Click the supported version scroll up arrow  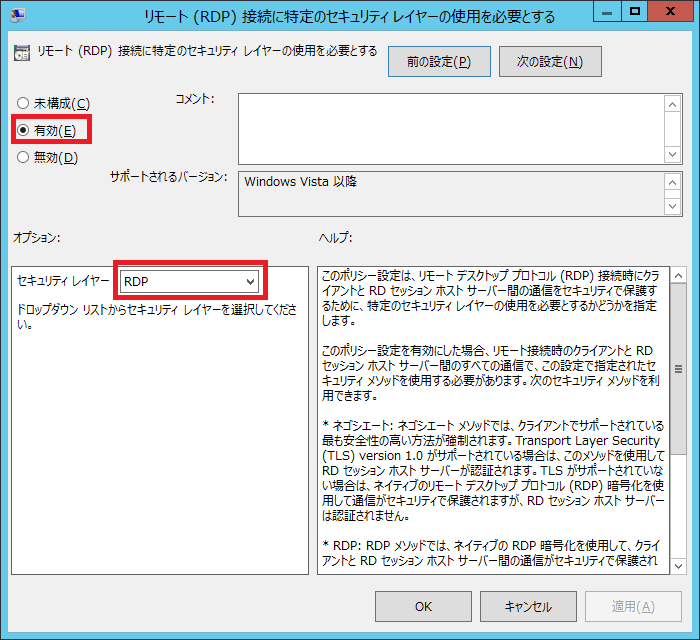click(x=672, y=183)
